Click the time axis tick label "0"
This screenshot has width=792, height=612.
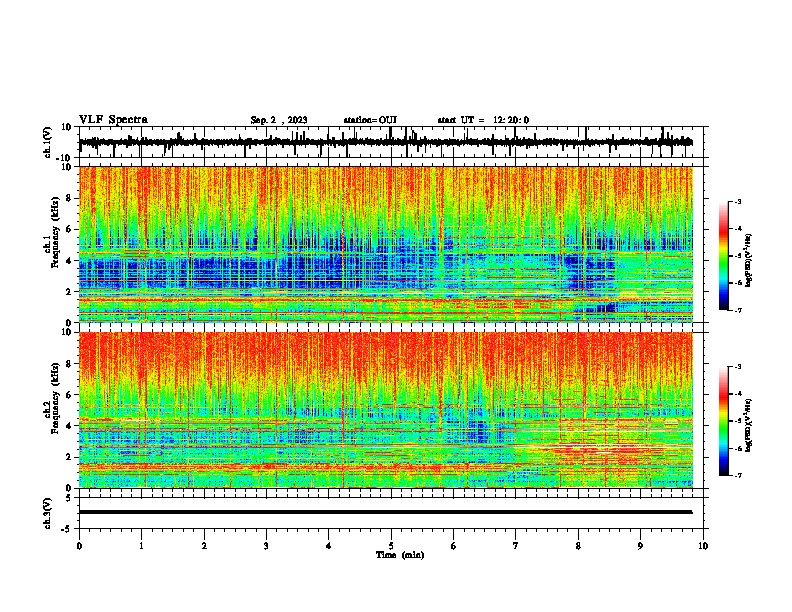coord(79,546)
